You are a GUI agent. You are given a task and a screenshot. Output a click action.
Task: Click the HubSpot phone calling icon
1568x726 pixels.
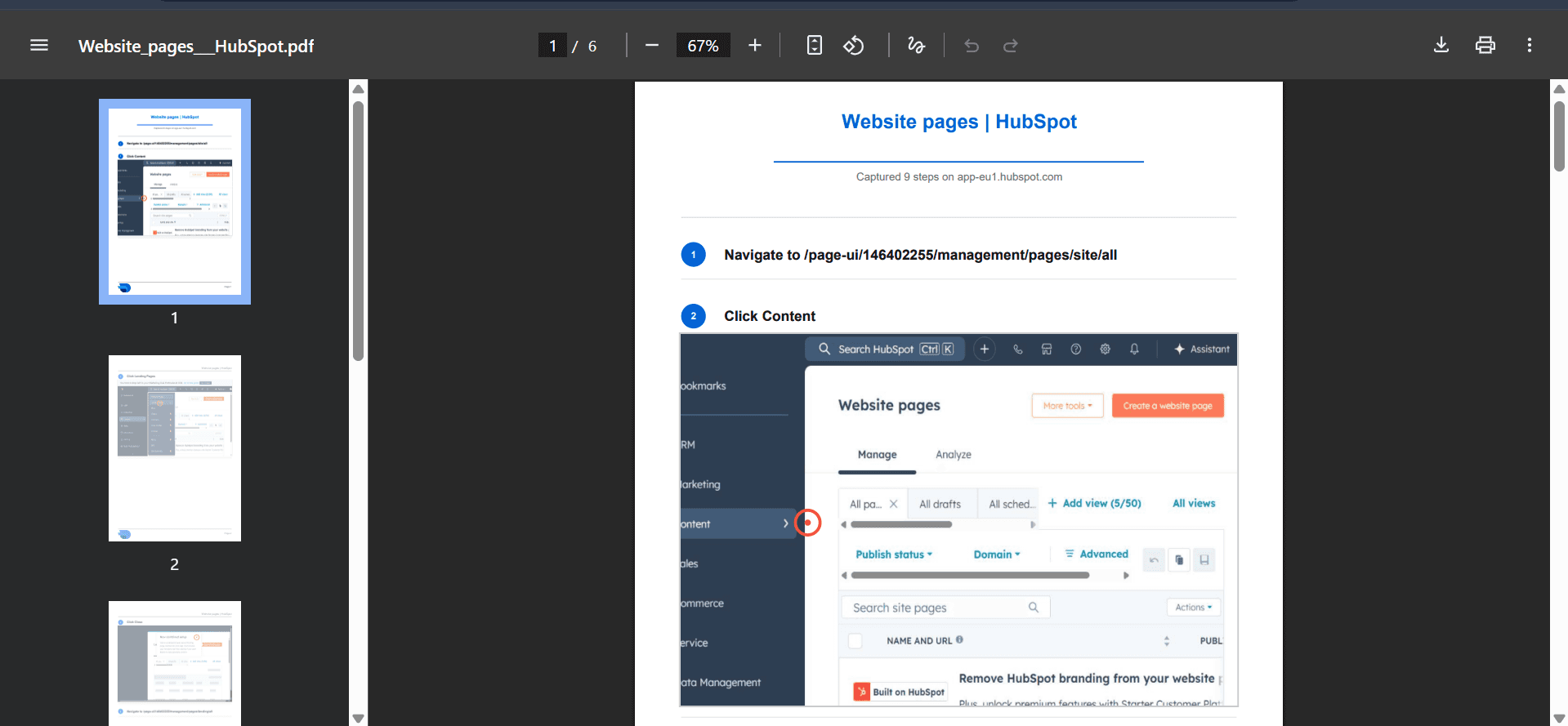point(1018,349)
